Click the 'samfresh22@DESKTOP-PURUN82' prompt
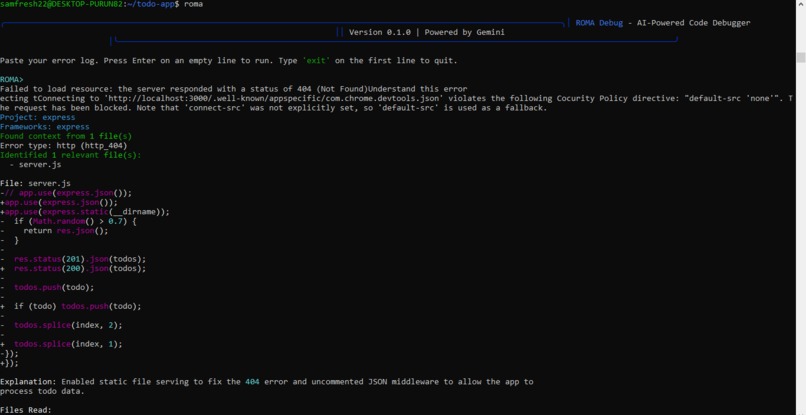This screenshot has height=415, width=806. [x=61, y=4]
